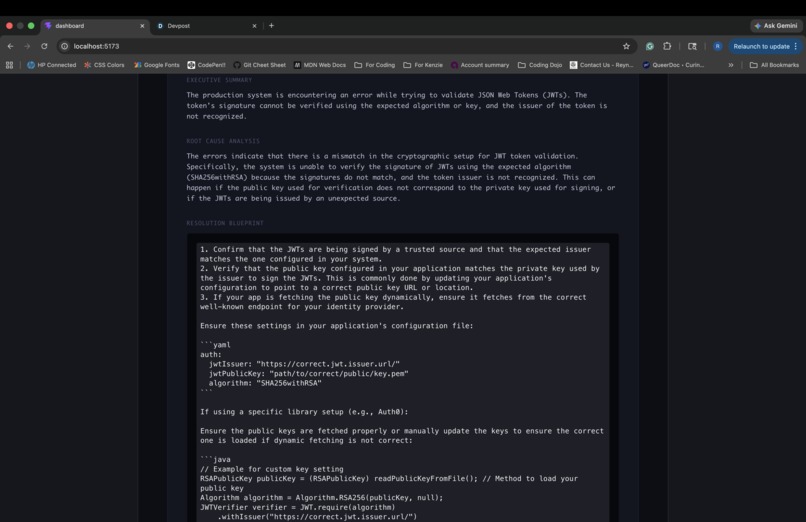Go forward to next page
The height and width of the screenshot is (522, 806).
pyautogui.click(x=27, y=46)
